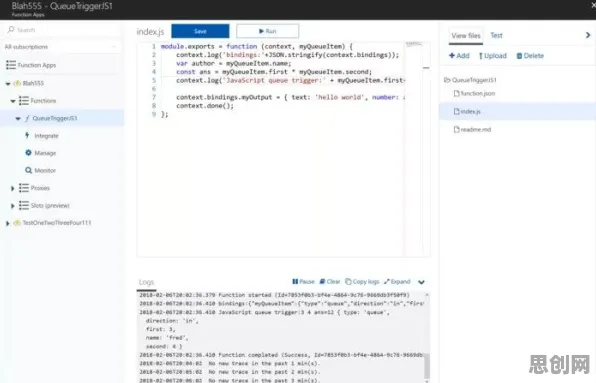This screenshot has height=383, width=596.
Task: Collapse the Blah555 tree node
Action: click(x=8, y=84)
